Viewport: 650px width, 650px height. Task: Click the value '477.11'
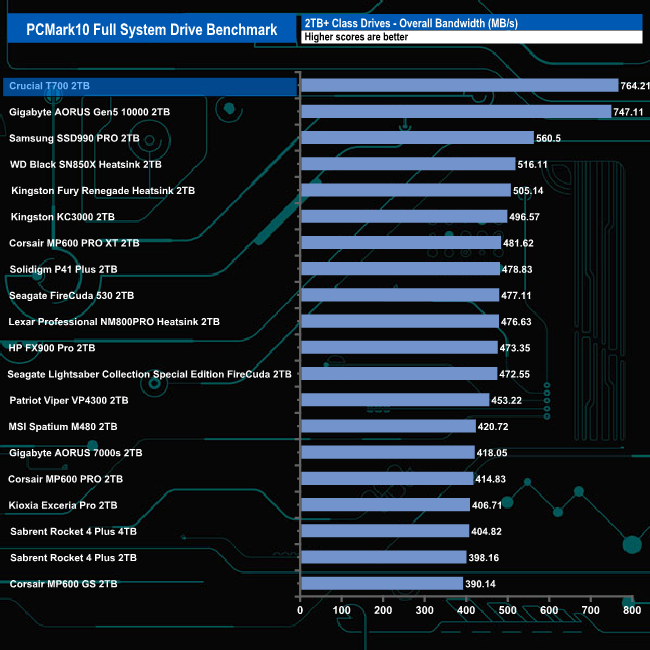(516, 296)
